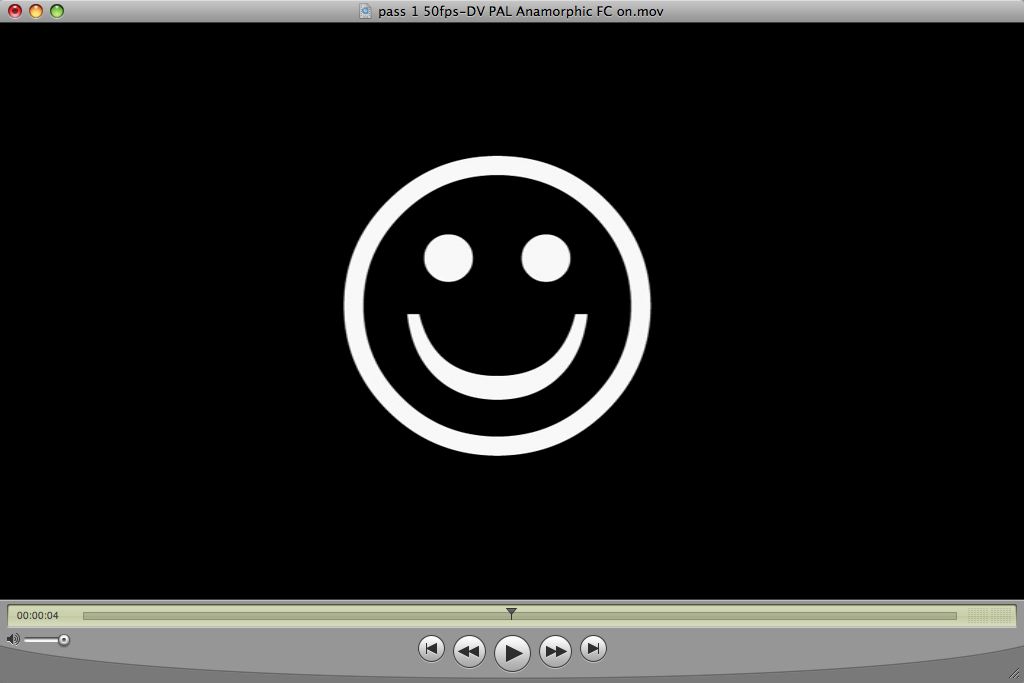Click the playhead marker on the timeline
Viewport: 1024px width, 683px height.
(511, 613)
